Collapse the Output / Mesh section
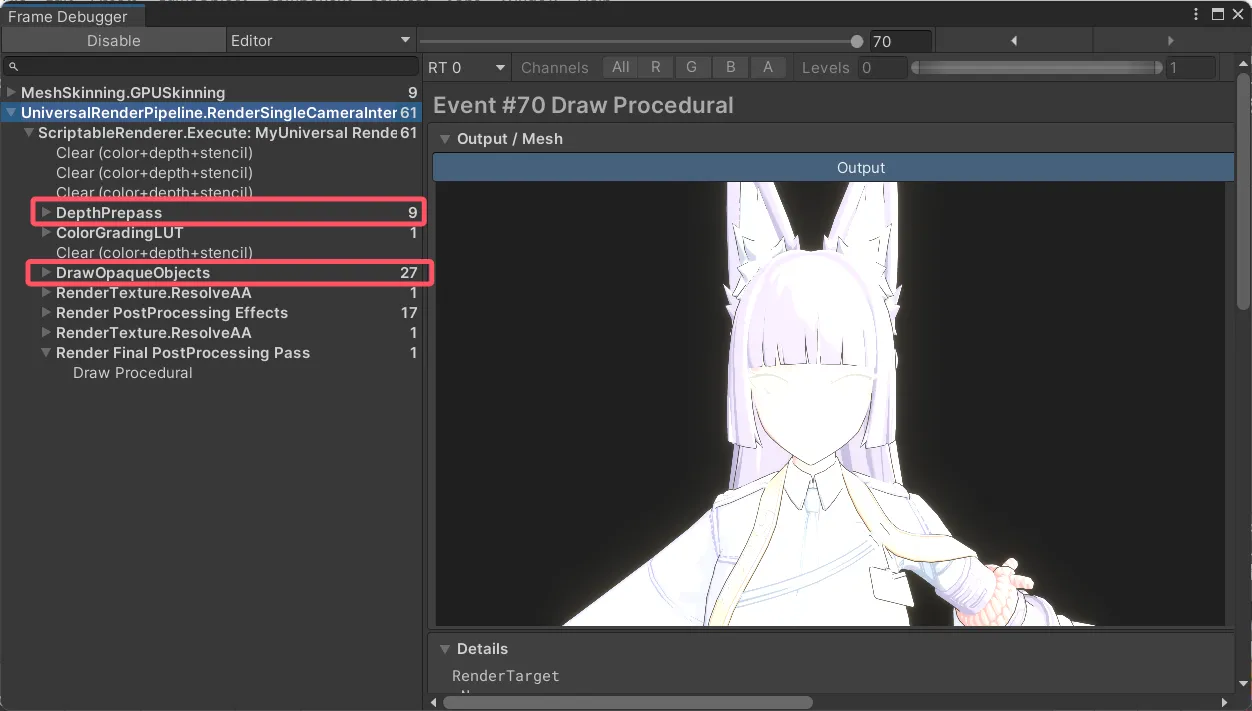Image resolution: width=1252 pixels, height=711 pixels. click(x=446, y=139)
